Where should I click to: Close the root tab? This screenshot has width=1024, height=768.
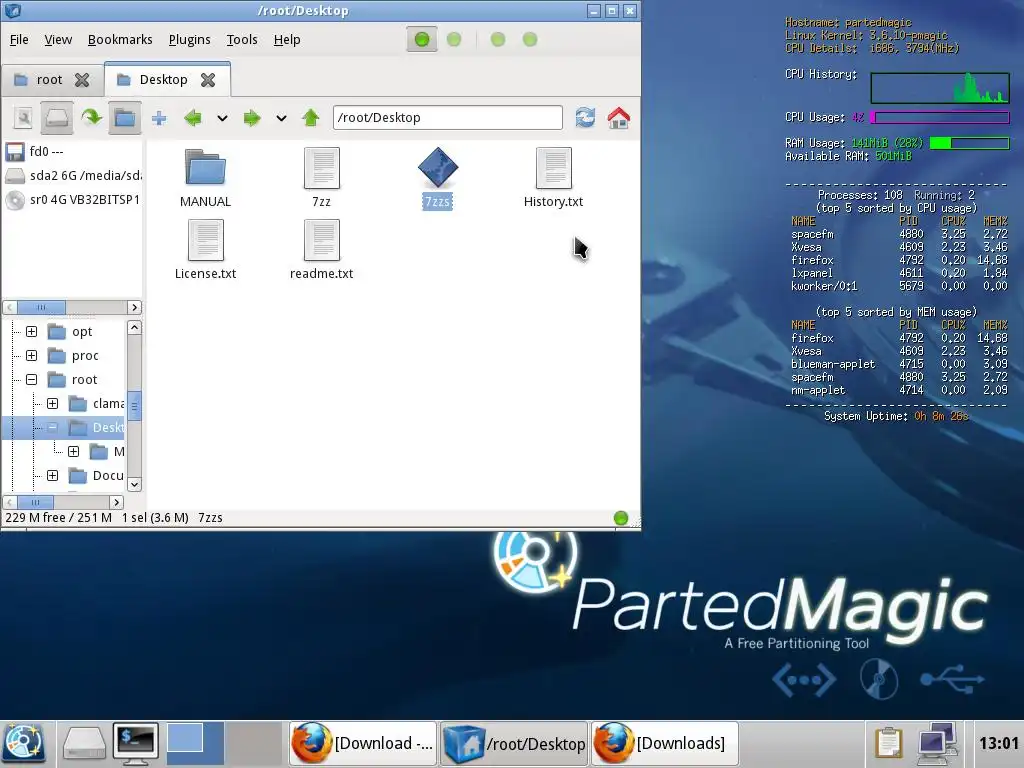click(82, 80)
